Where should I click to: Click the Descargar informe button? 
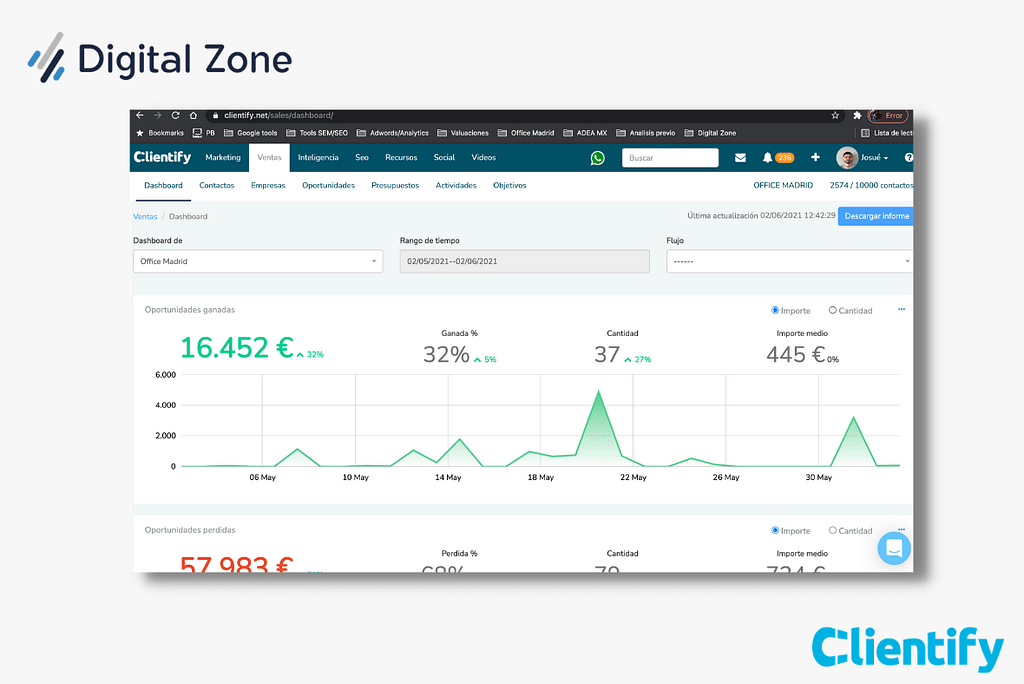(875, 216)
